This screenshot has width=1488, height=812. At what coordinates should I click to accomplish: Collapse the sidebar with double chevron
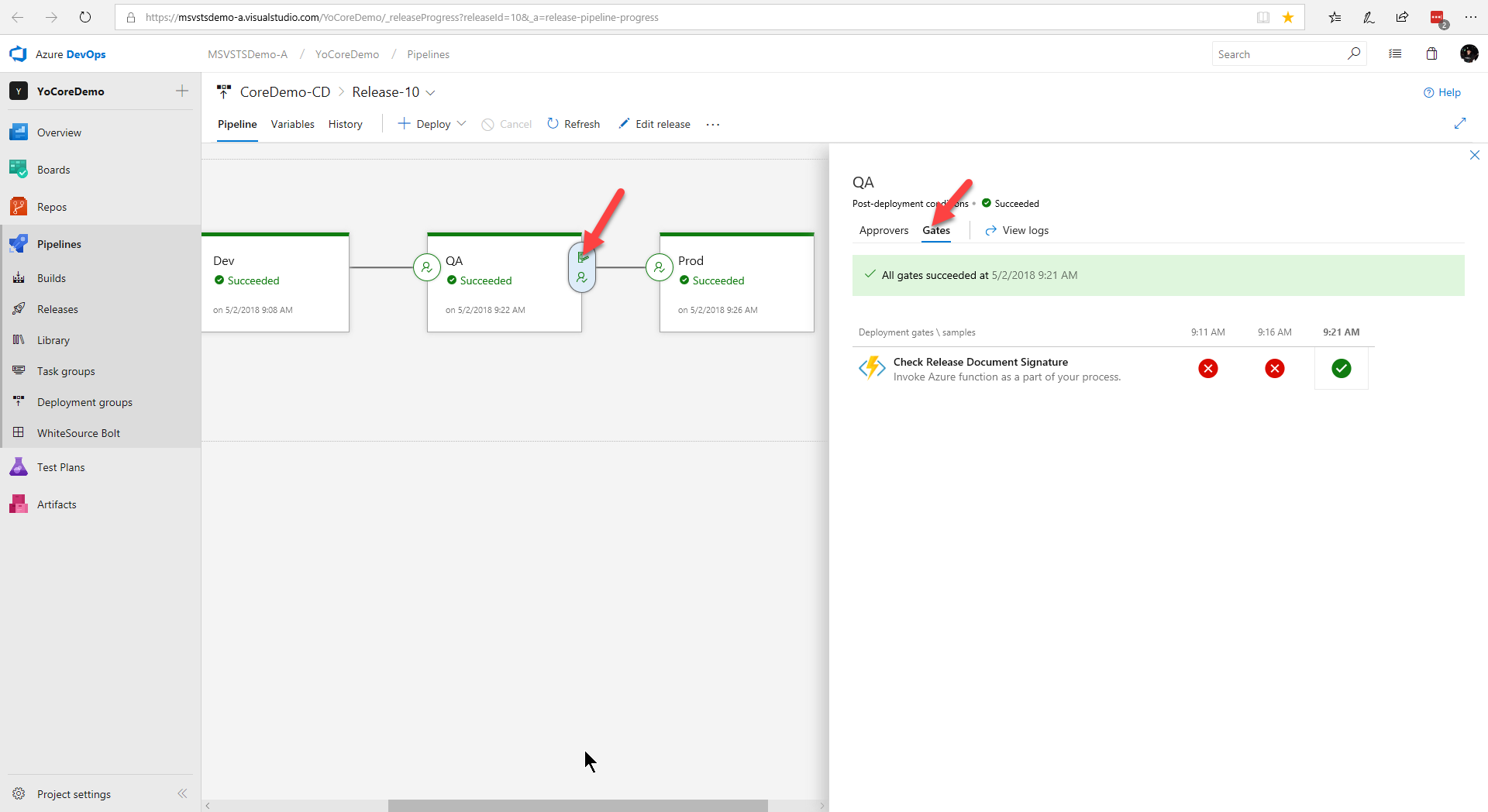[x=182, y=793]
